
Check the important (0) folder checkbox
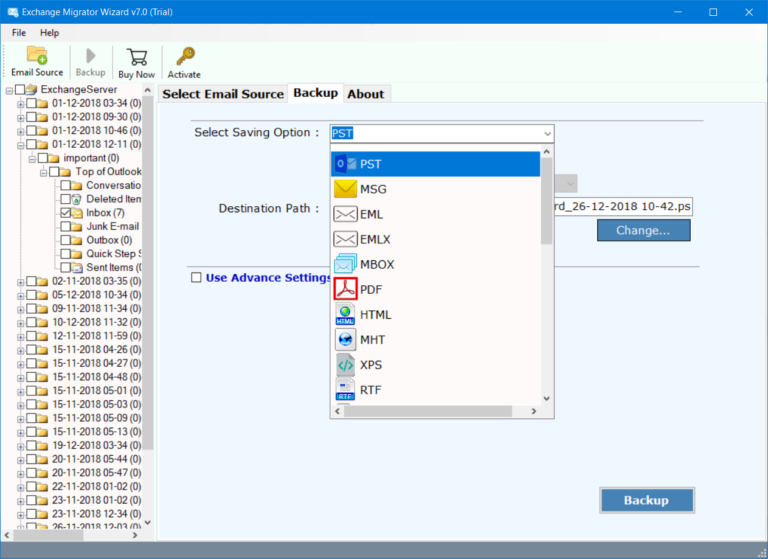43,158
